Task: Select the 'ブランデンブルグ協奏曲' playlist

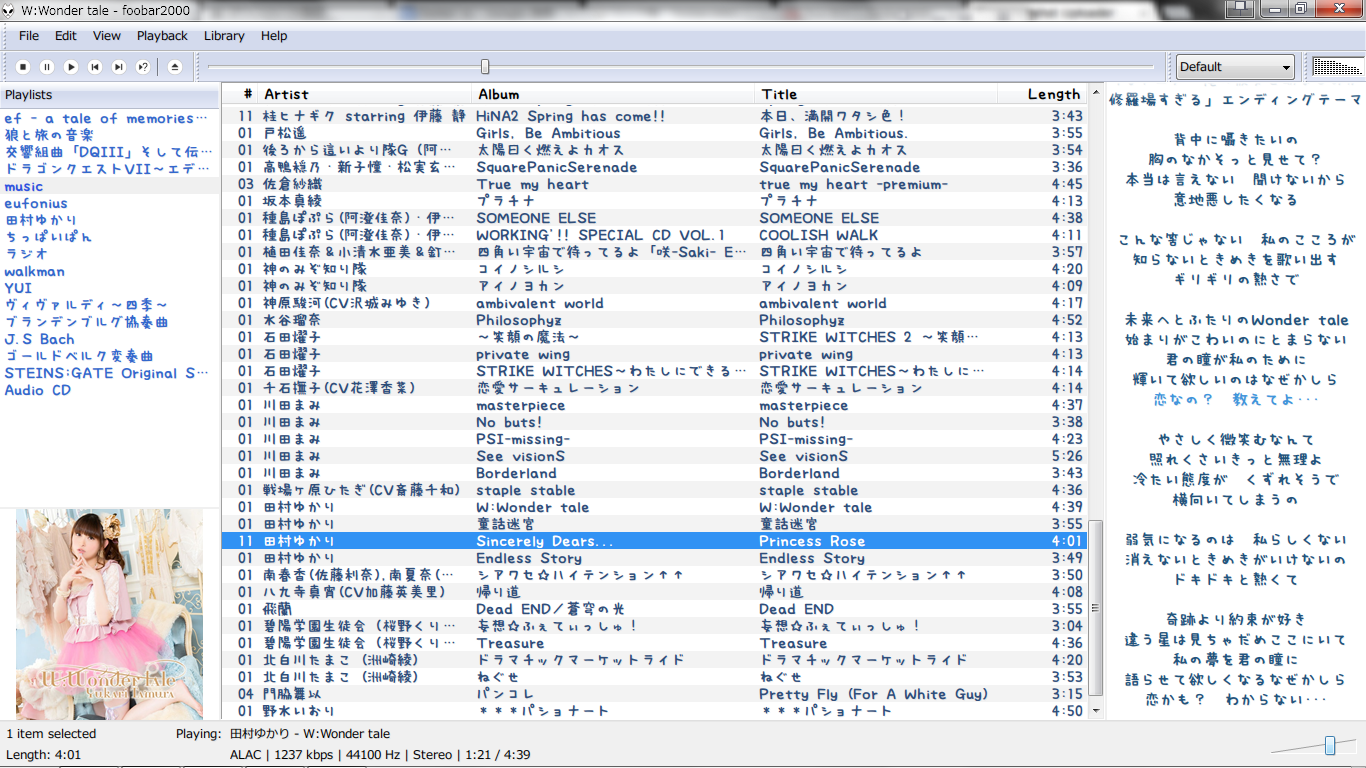Action: [x=86, y=322]
